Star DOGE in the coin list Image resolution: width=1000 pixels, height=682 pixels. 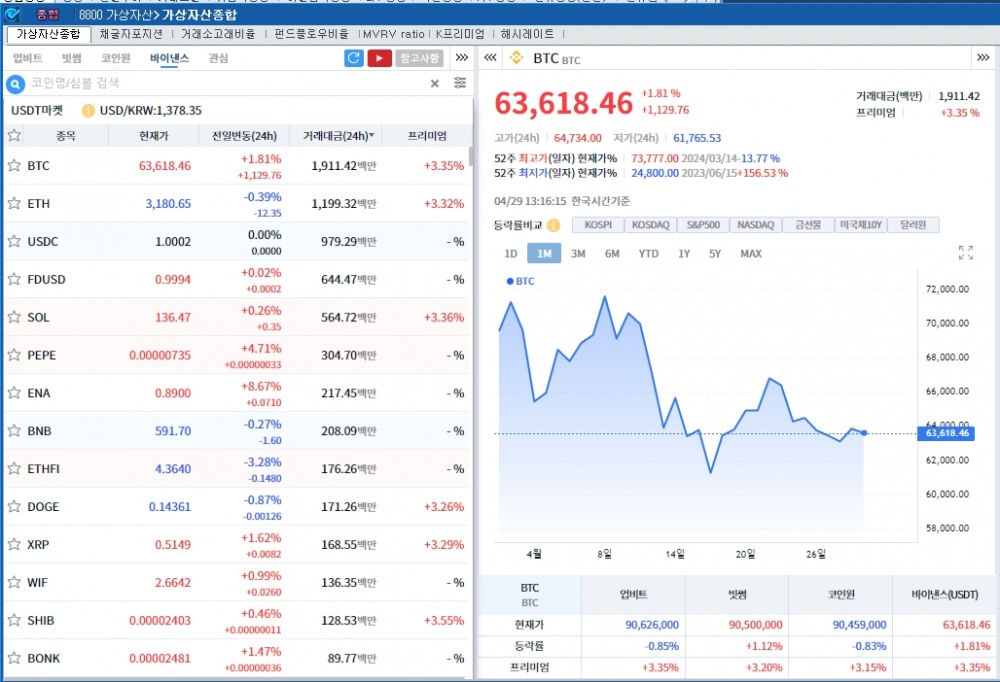pyautogui.click(x=15, y=507)
